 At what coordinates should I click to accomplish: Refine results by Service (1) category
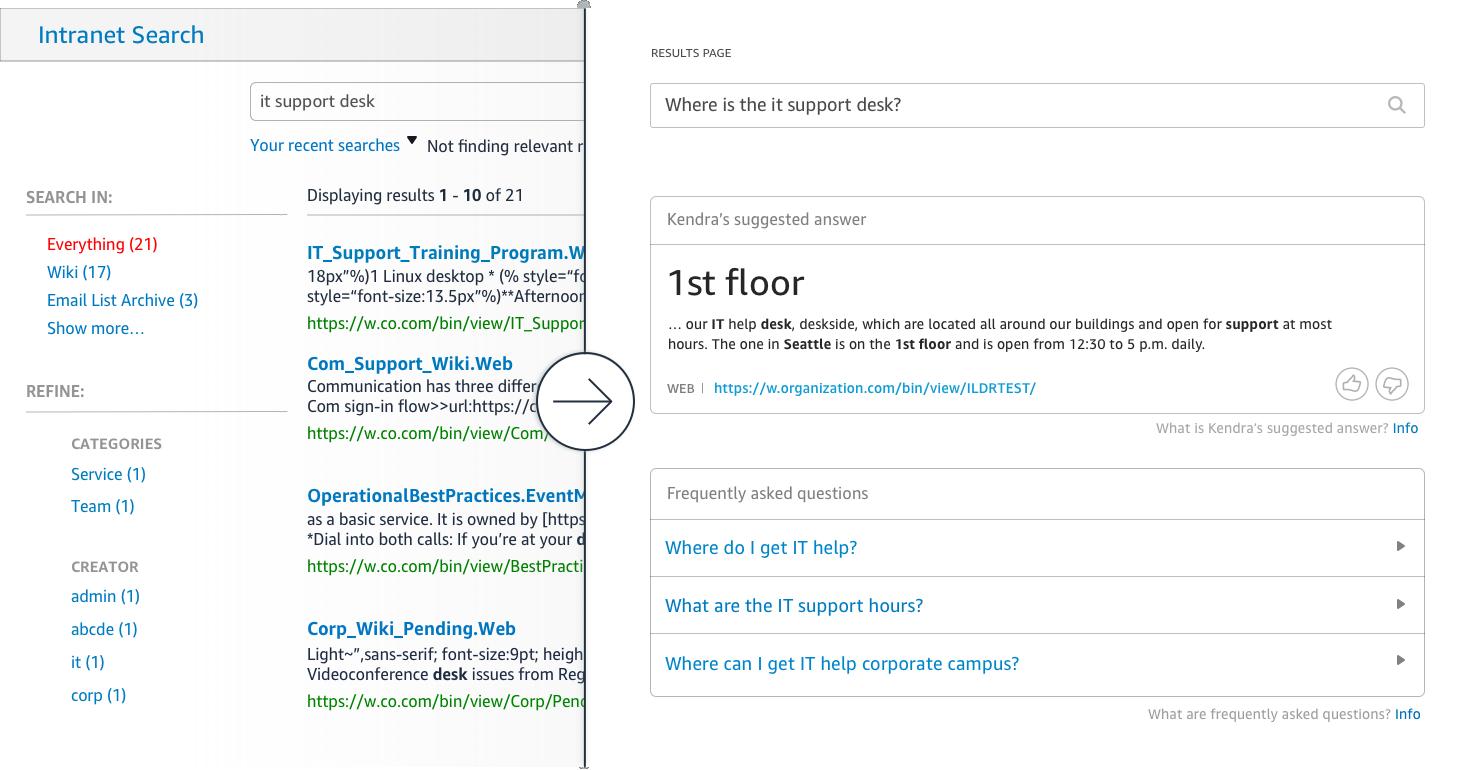[108, 474]
